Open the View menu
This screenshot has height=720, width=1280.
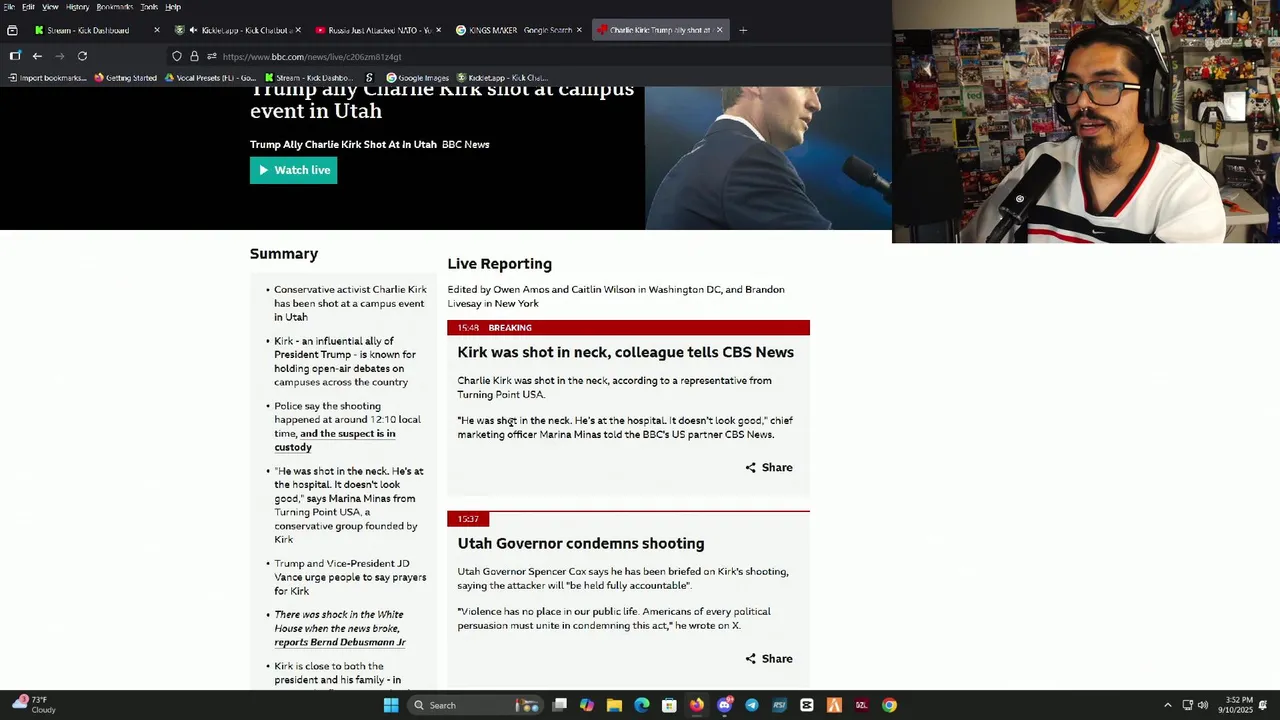pyautogui.click(x=50, y=7)
